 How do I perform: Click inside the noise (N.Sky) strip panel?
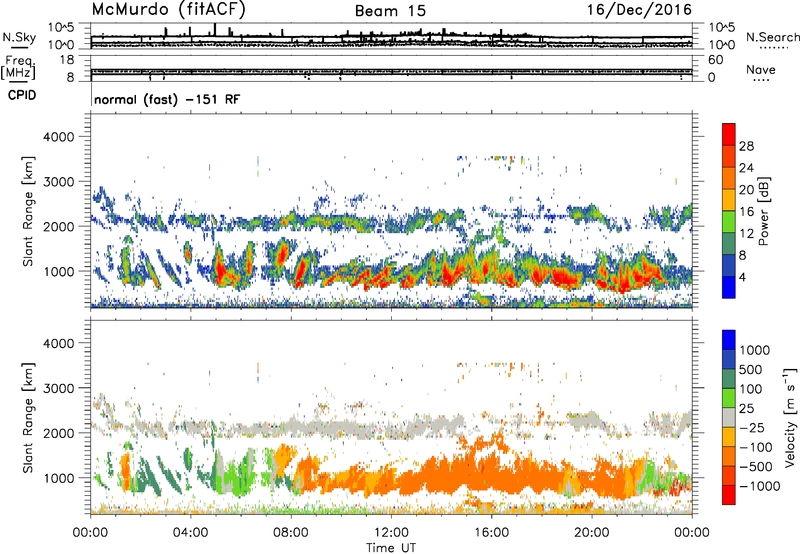tap(391, 36)
